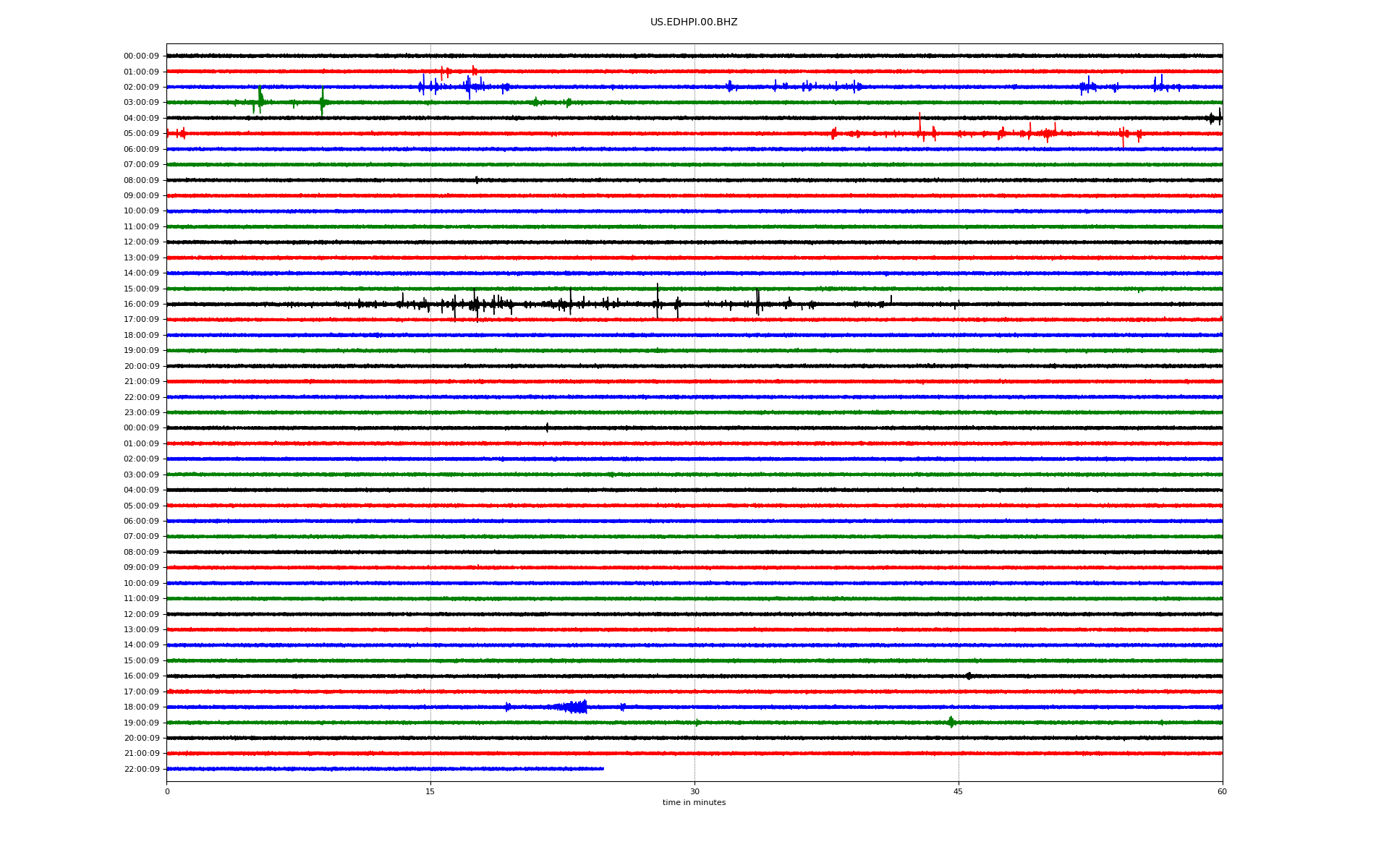Image resolution: width=1389 pixels, height=868 pixels.
Task: Click the small black spike on upper 08:00:09 trace
Action: pos(477,180)
